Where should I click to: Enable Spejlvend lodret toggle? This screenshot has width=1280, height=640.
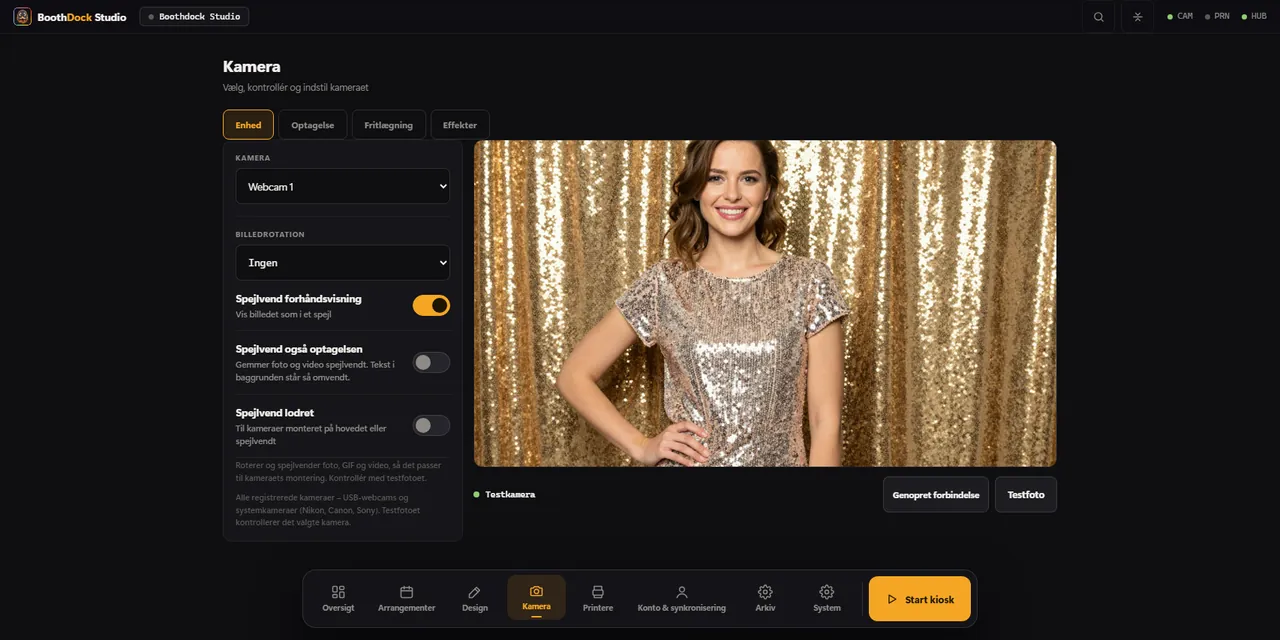click(431, 425)
